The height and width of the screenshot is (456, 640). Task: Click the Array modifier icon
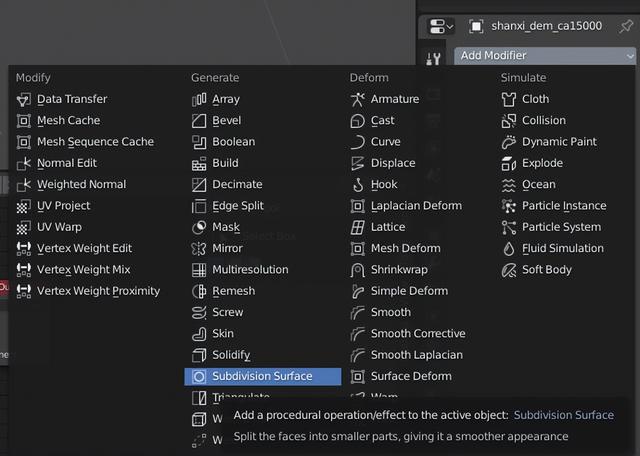coord(199,99)
